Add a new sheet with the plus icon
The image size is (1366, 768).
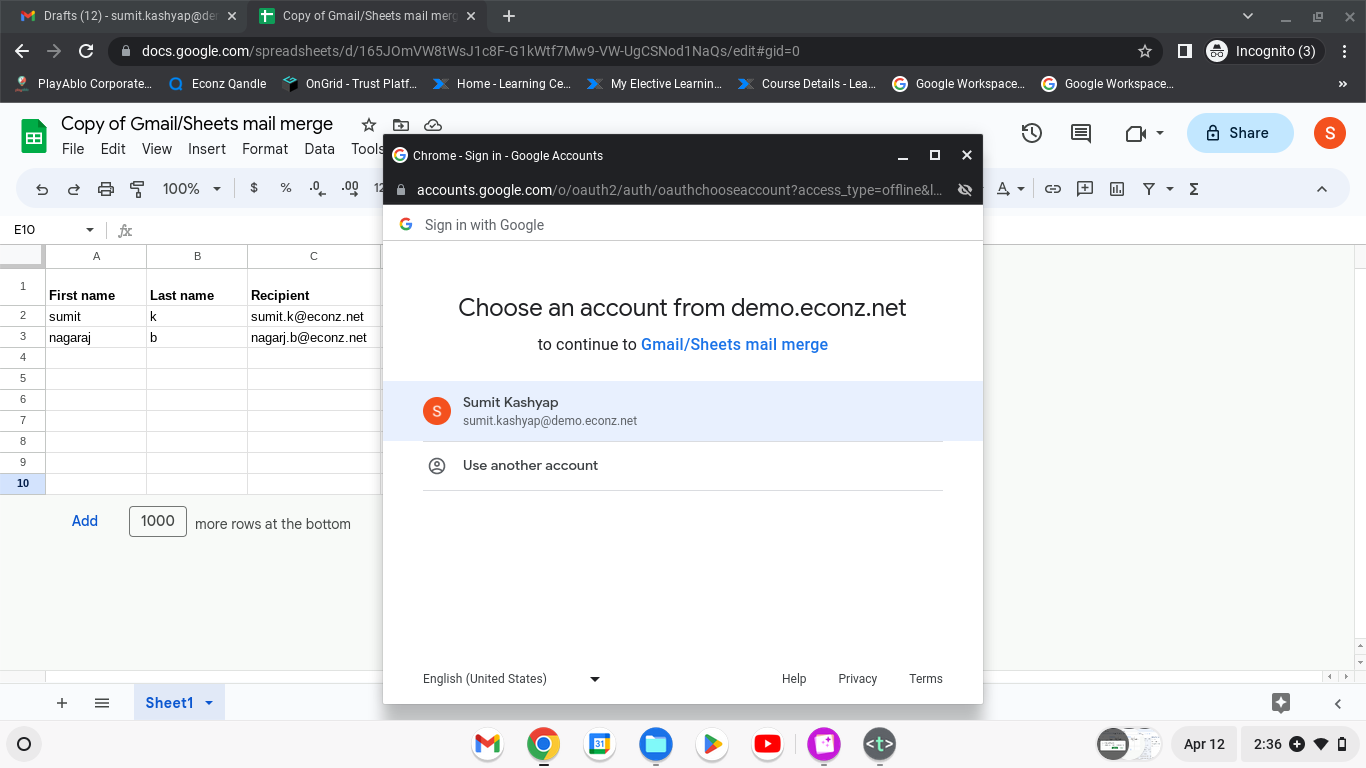62,703
